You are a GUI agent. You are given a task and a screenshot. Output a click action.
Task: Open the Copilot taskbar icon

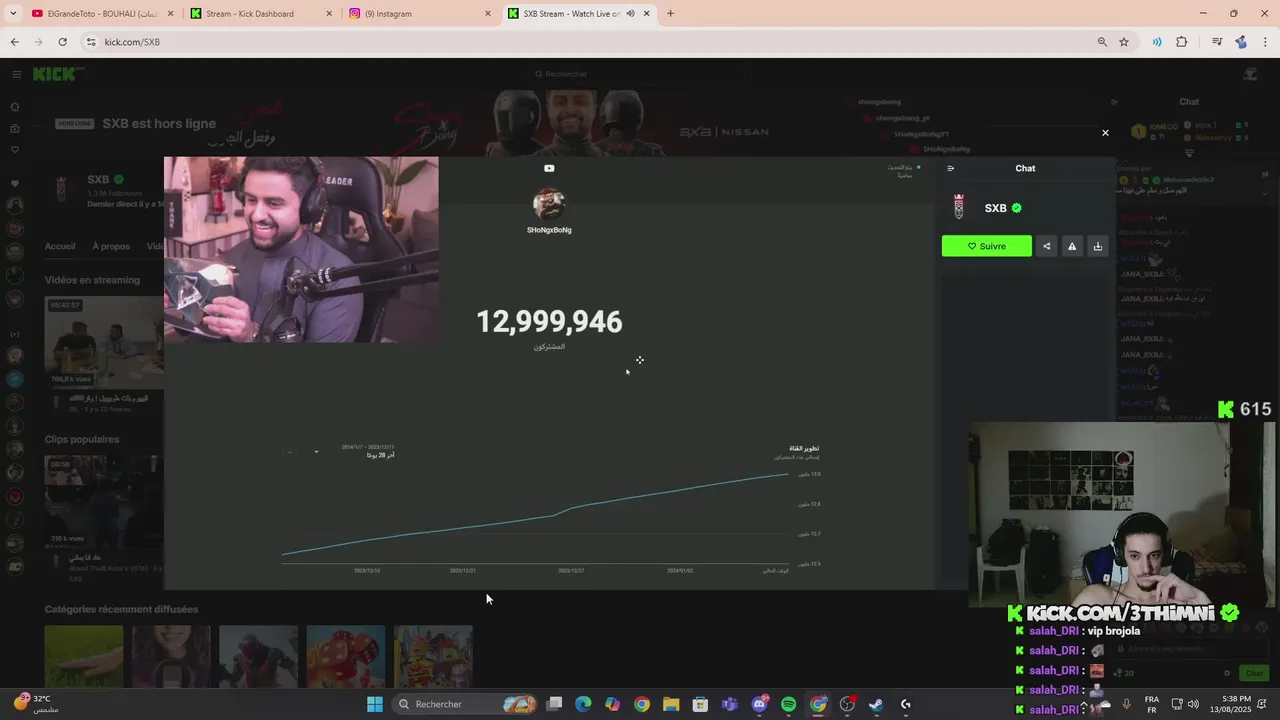click(612, 704)
